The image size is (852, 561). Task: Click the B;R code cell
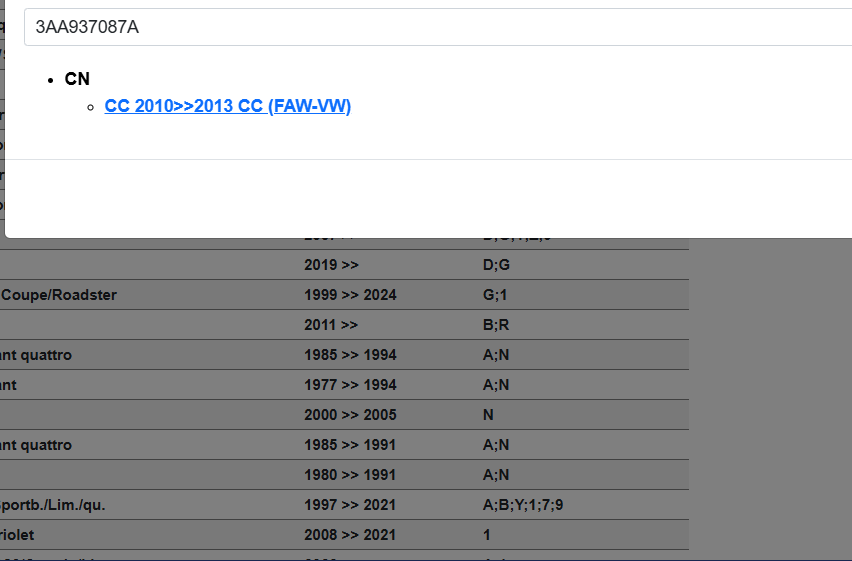(x=496, y=325)
